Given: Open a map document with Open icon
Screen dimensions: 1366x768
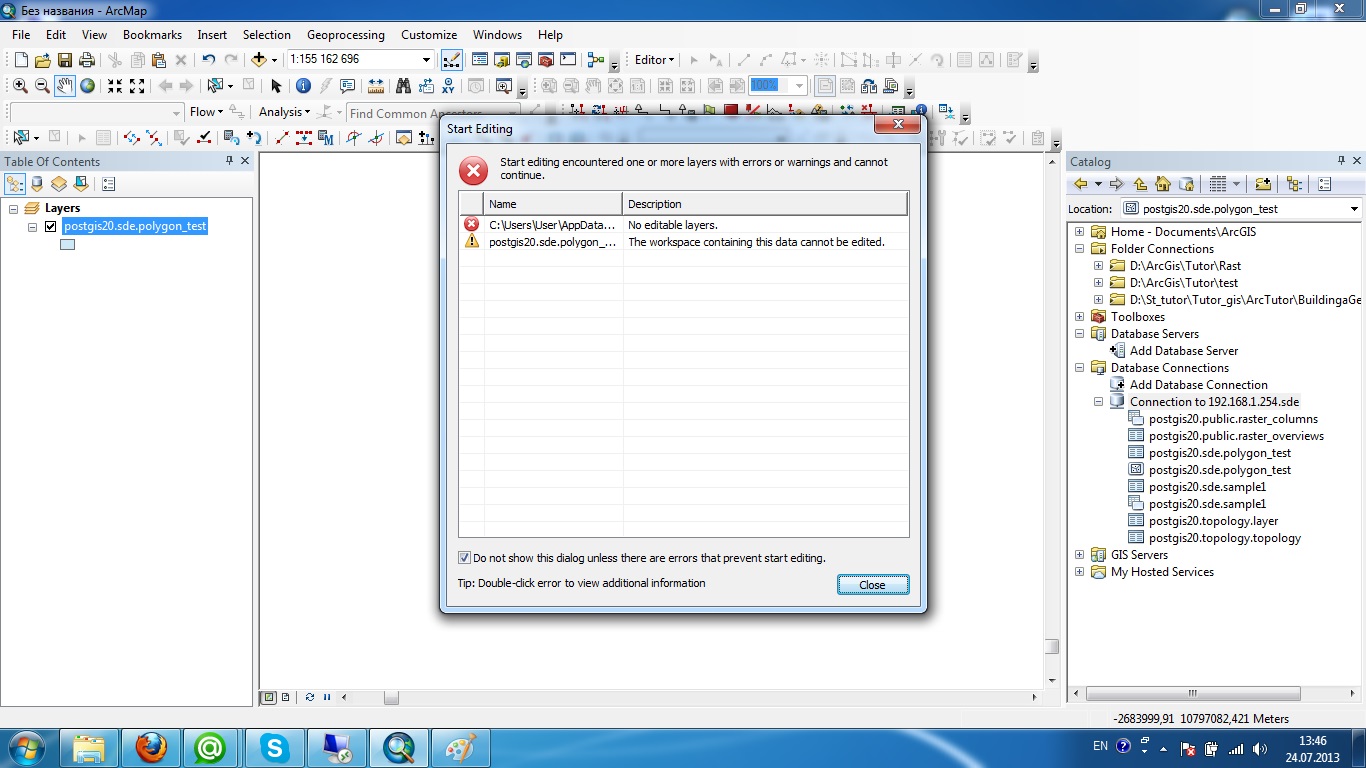Looking at the screenshot, I should tap(43, 60).
